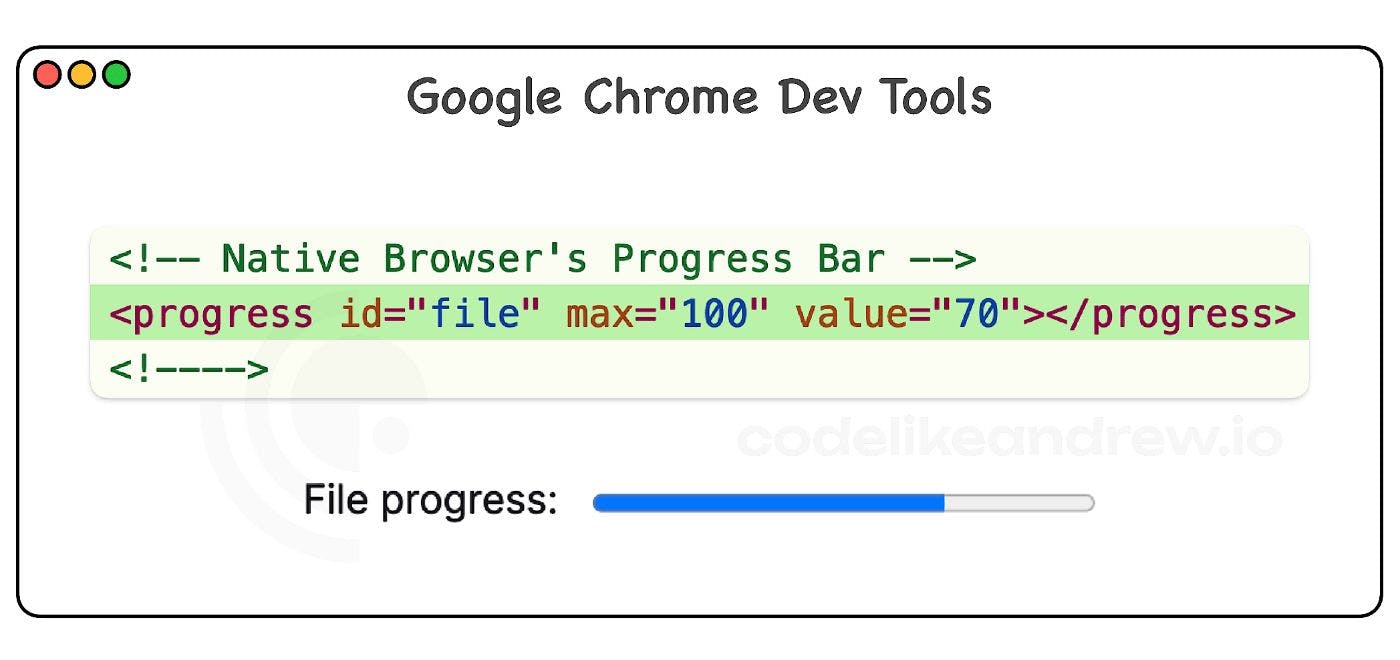Click the red close window button
This screenshot has width=1400, height=660.
click(48, 75)
